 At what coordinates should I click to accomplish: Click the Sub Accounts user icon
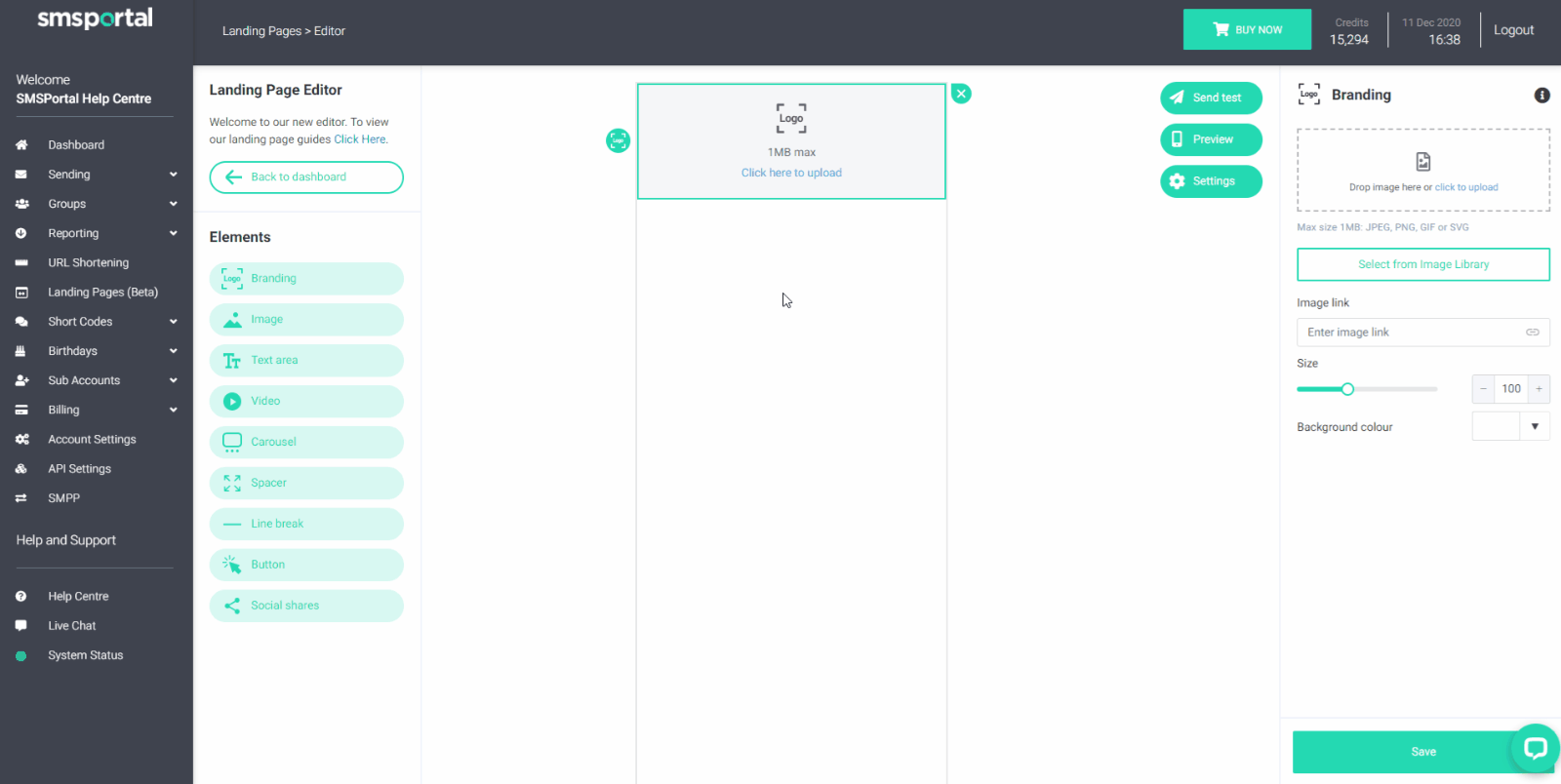pos(21,380)
